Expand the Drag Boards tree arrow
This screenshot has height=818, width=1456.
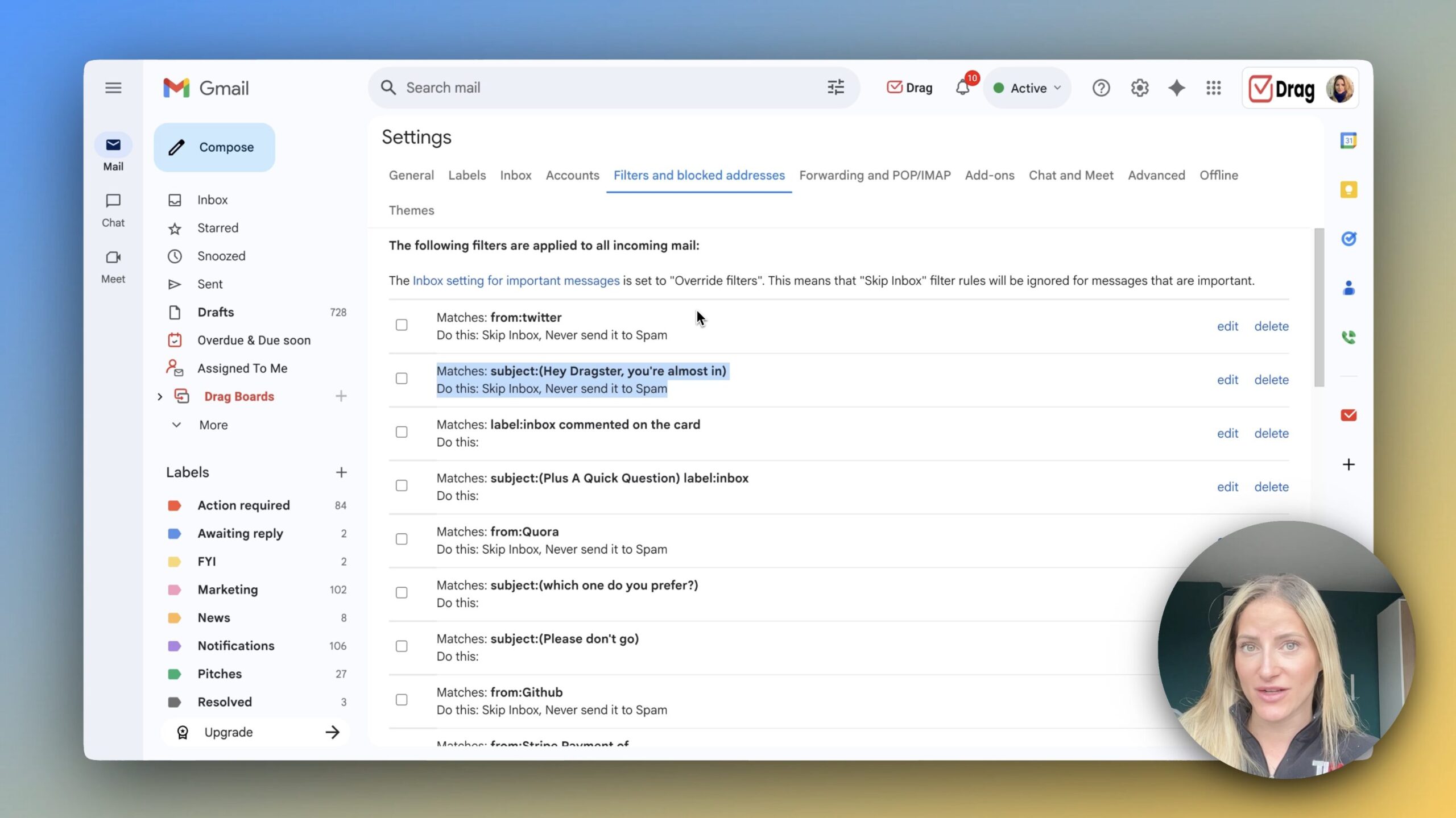click(x=160, y=397)
